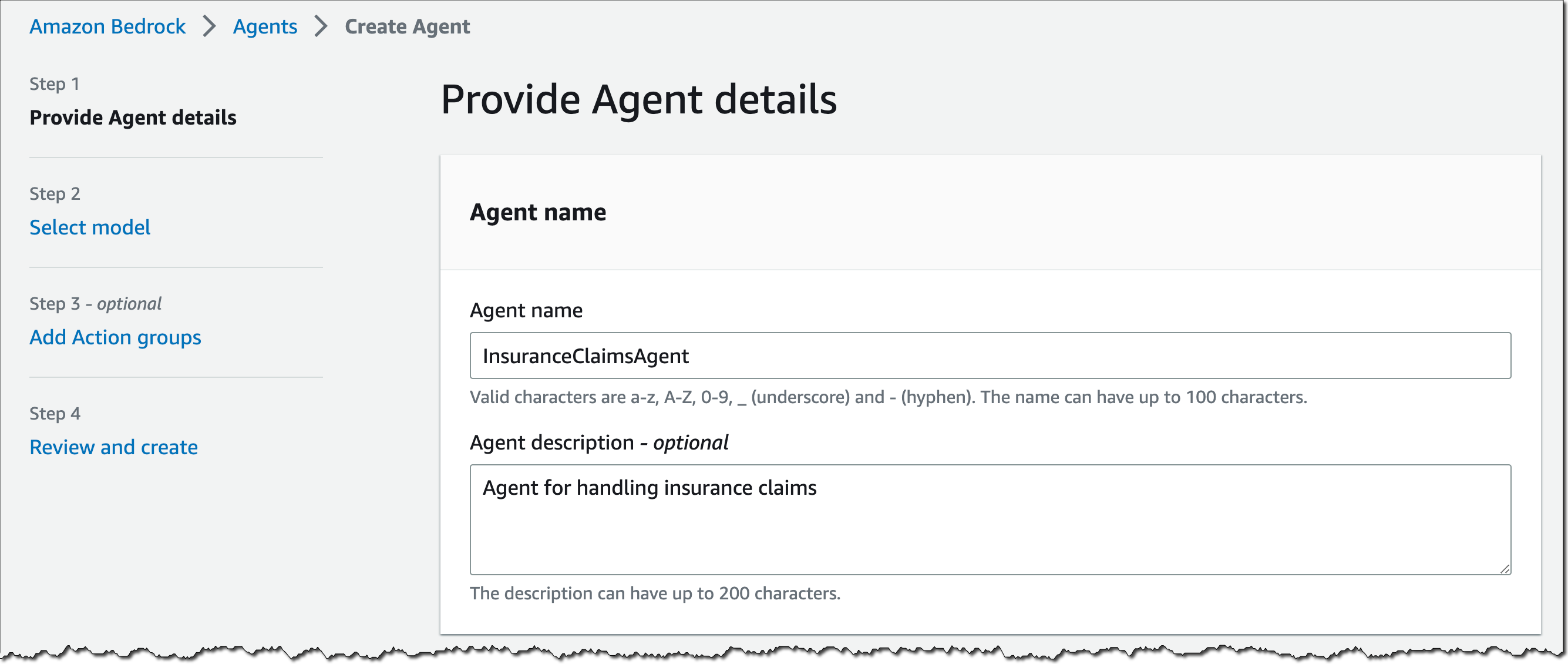Open the Add Action groups step
The image size is (1568, 664).
(115, 337)
